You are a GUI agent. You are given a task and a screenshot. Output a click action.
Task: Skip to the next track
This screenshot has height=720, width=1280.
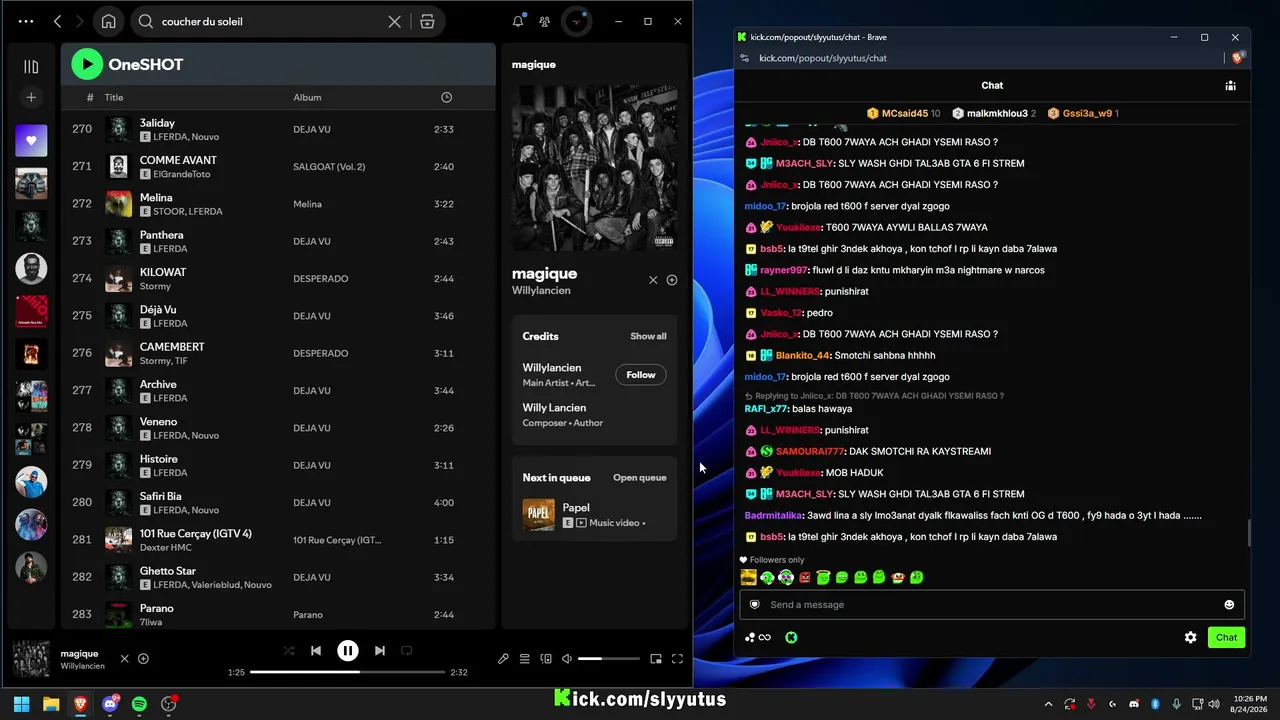click(x=380, y=651)
